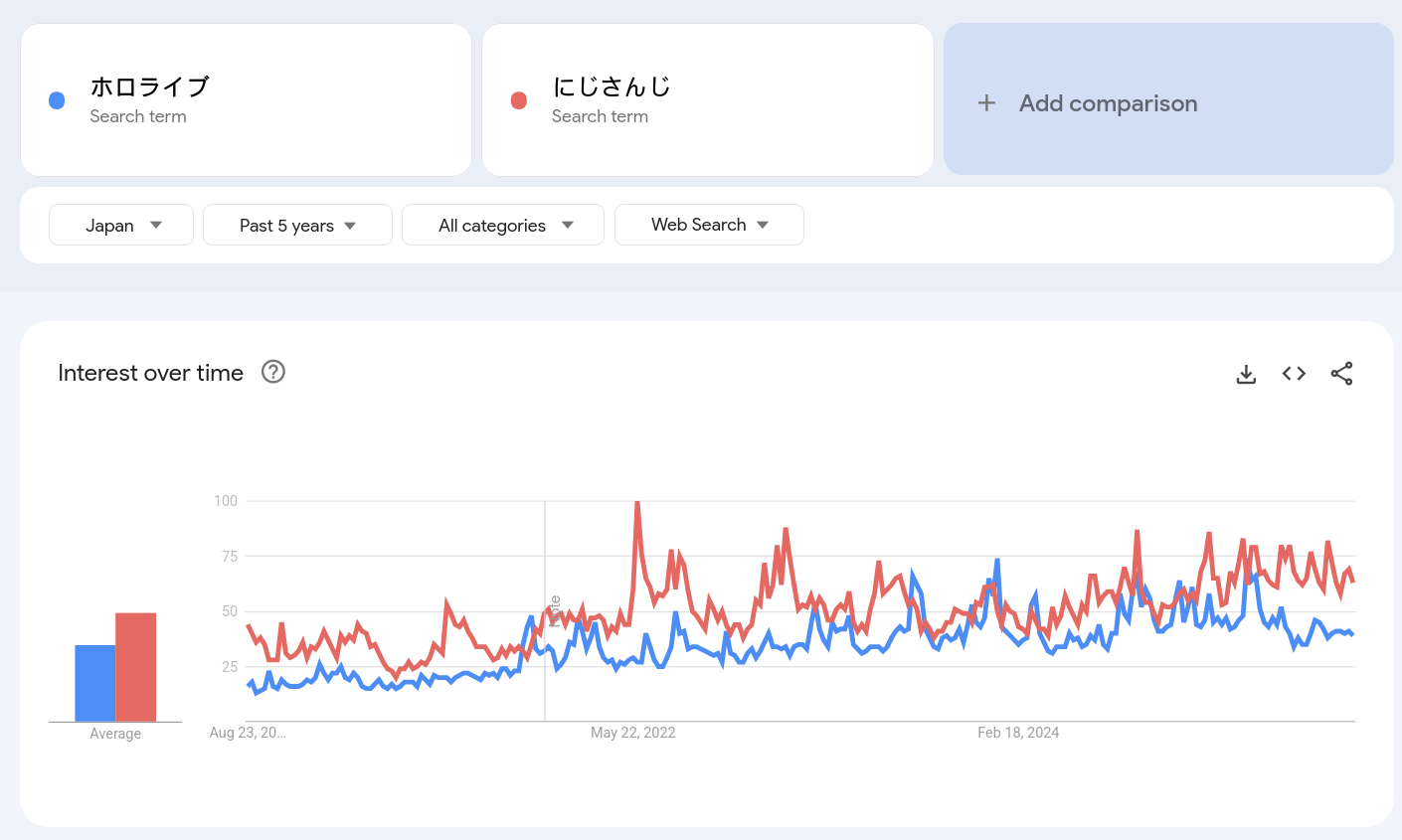The width and height of the screenshot is (1402, 840).
Task: Open the All categories dropdown
Action: click(503, 225)
